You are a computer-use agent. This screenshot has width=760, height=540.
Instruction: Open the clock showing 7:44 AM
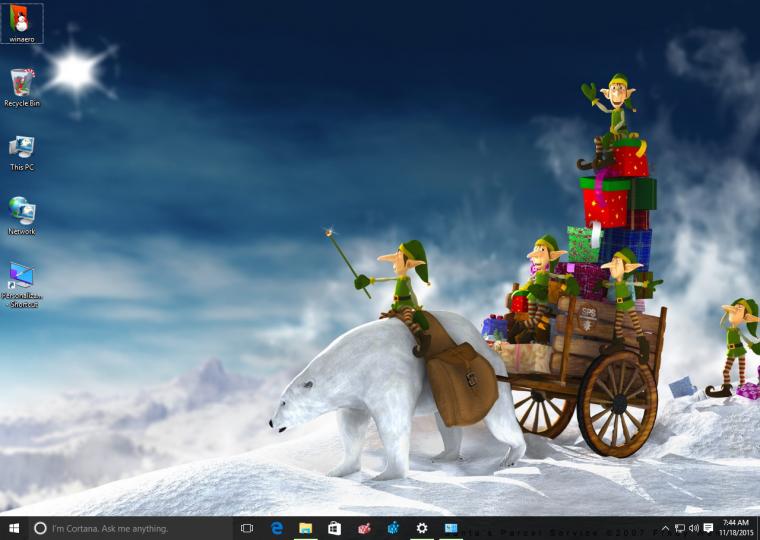(x=736, y=528)
